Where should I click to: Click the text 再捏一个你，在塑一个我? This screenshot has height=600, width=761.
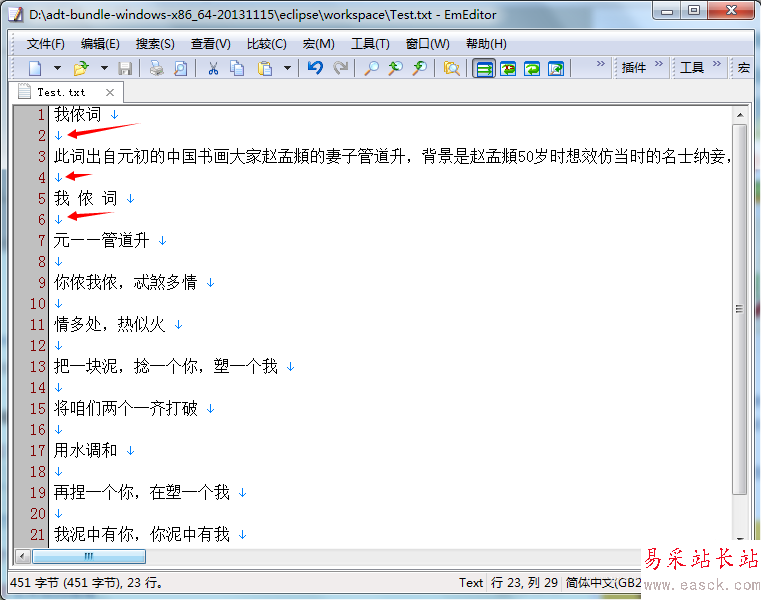[141, 492]
